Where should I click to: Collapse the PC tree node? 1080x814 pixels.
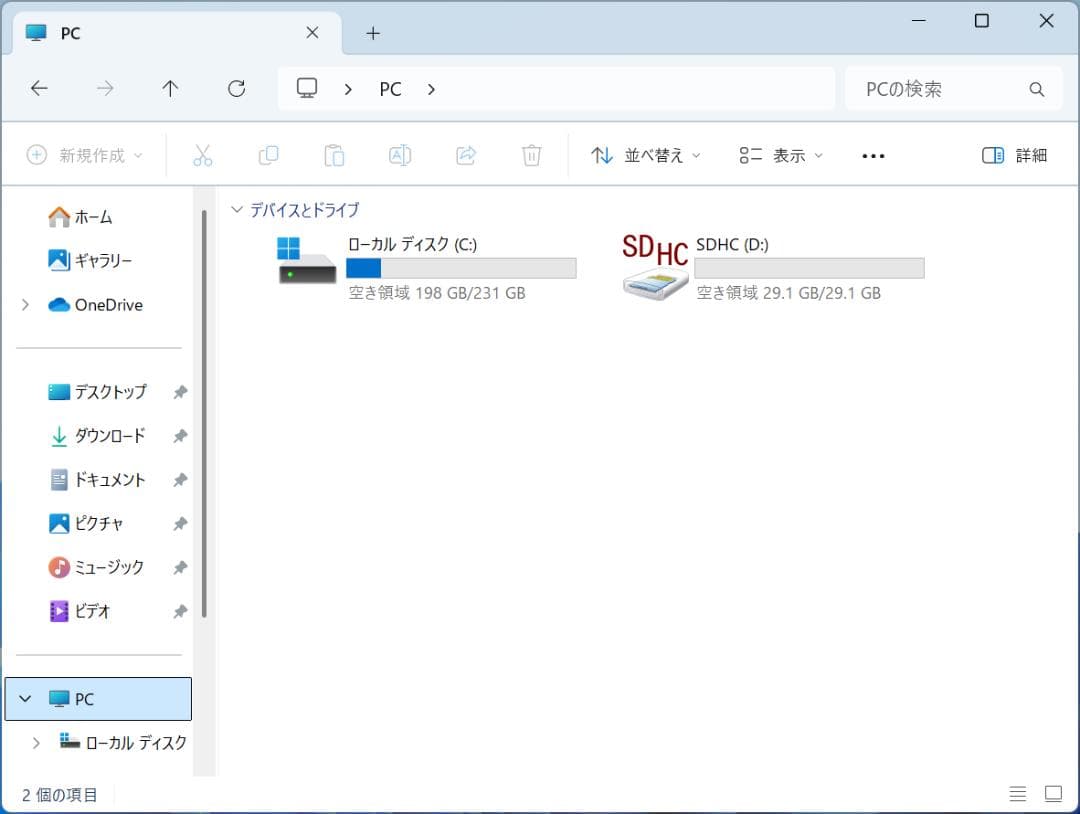click(25, 699)
